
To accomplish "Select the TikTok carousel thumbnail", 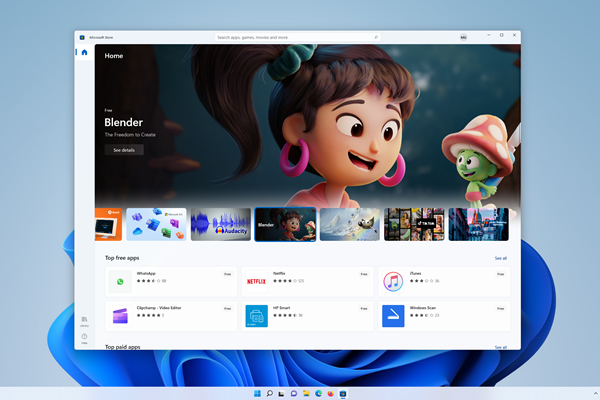I will (x=414, y=224).
